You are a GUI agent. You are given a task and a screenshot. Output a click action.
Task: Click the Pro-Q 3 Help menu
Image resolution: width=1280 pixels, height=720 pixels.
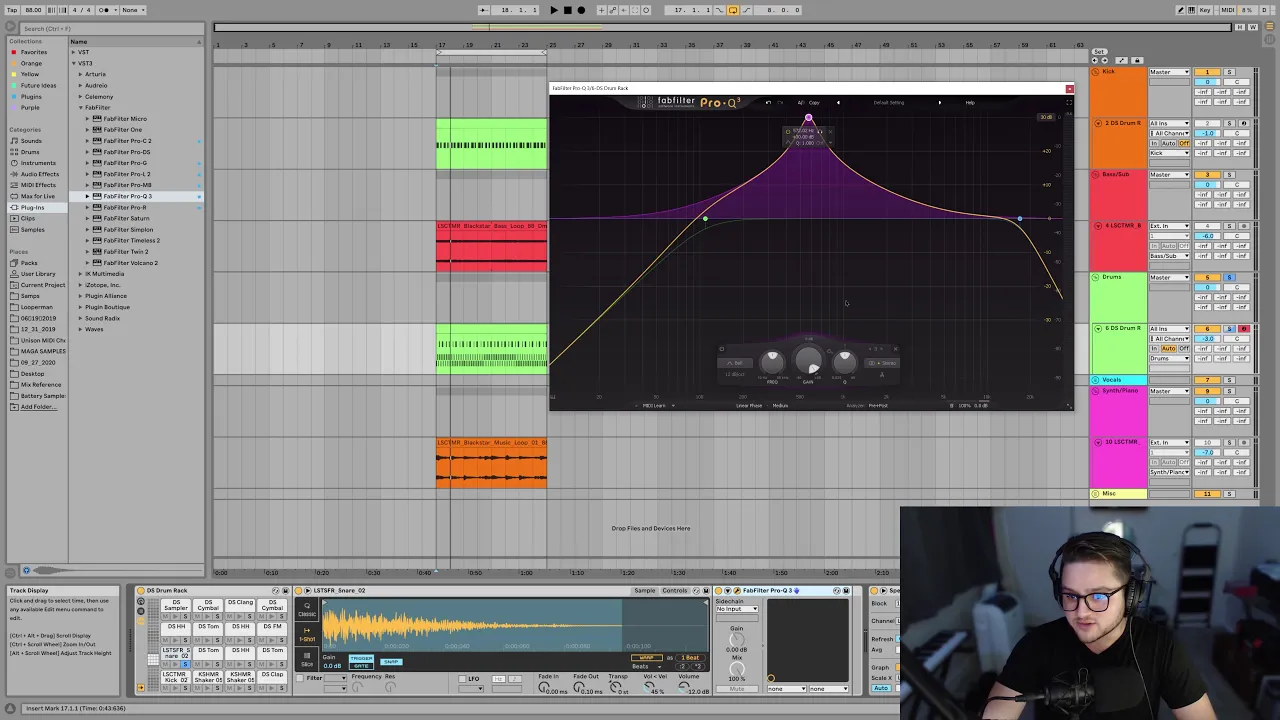coord(970,102)
